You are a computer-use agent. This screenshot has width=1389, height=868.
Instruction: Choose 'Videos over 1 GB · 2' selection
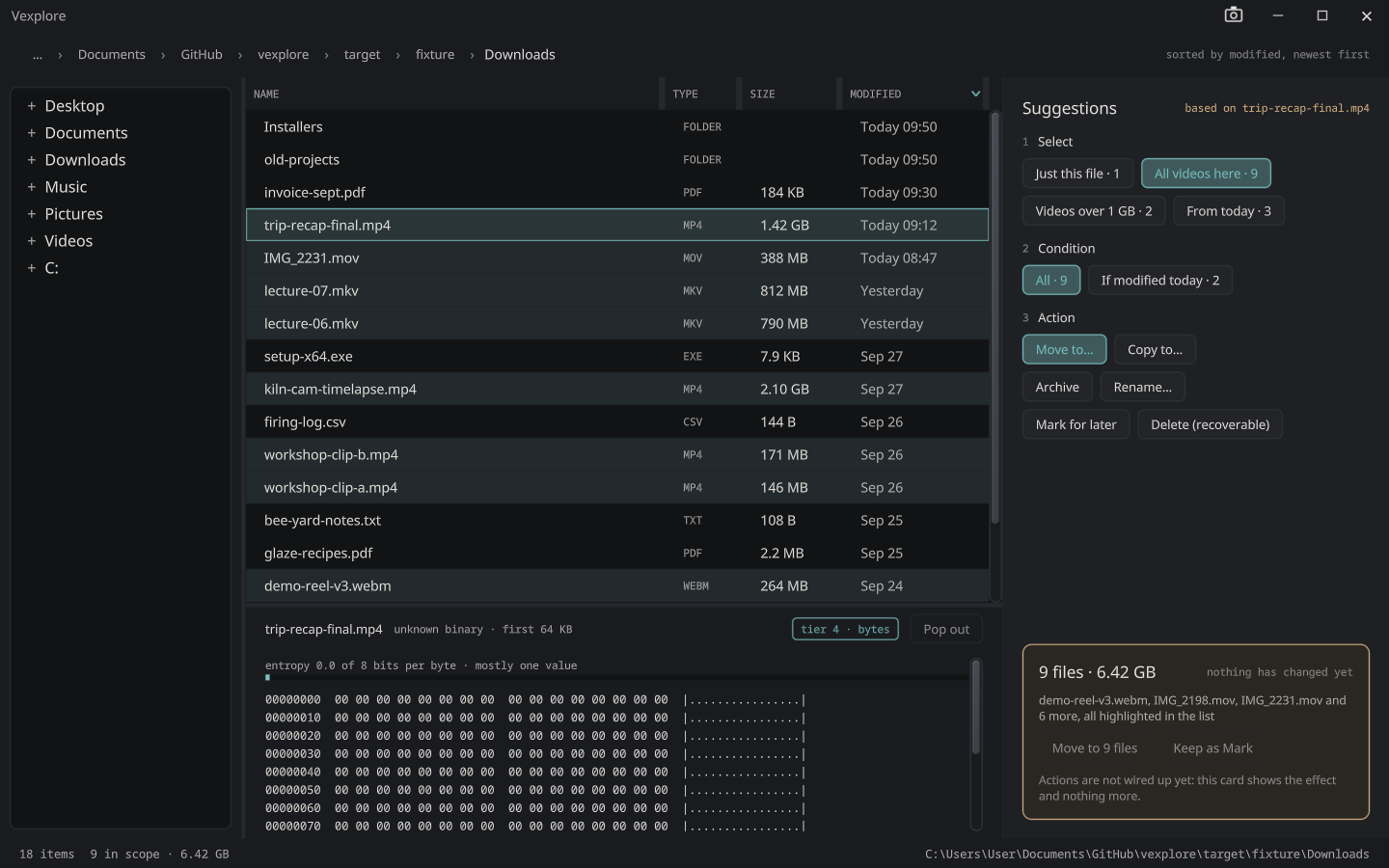[x=1094, y=211]
